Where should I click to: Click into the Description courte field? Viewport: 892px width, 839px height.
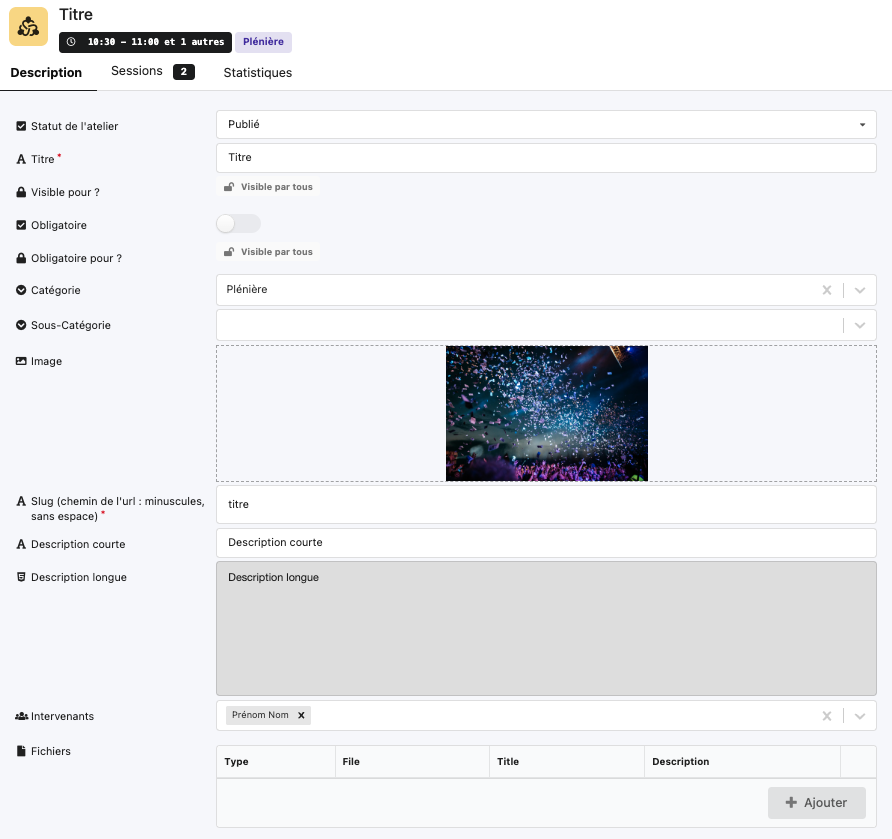(546, 543)
